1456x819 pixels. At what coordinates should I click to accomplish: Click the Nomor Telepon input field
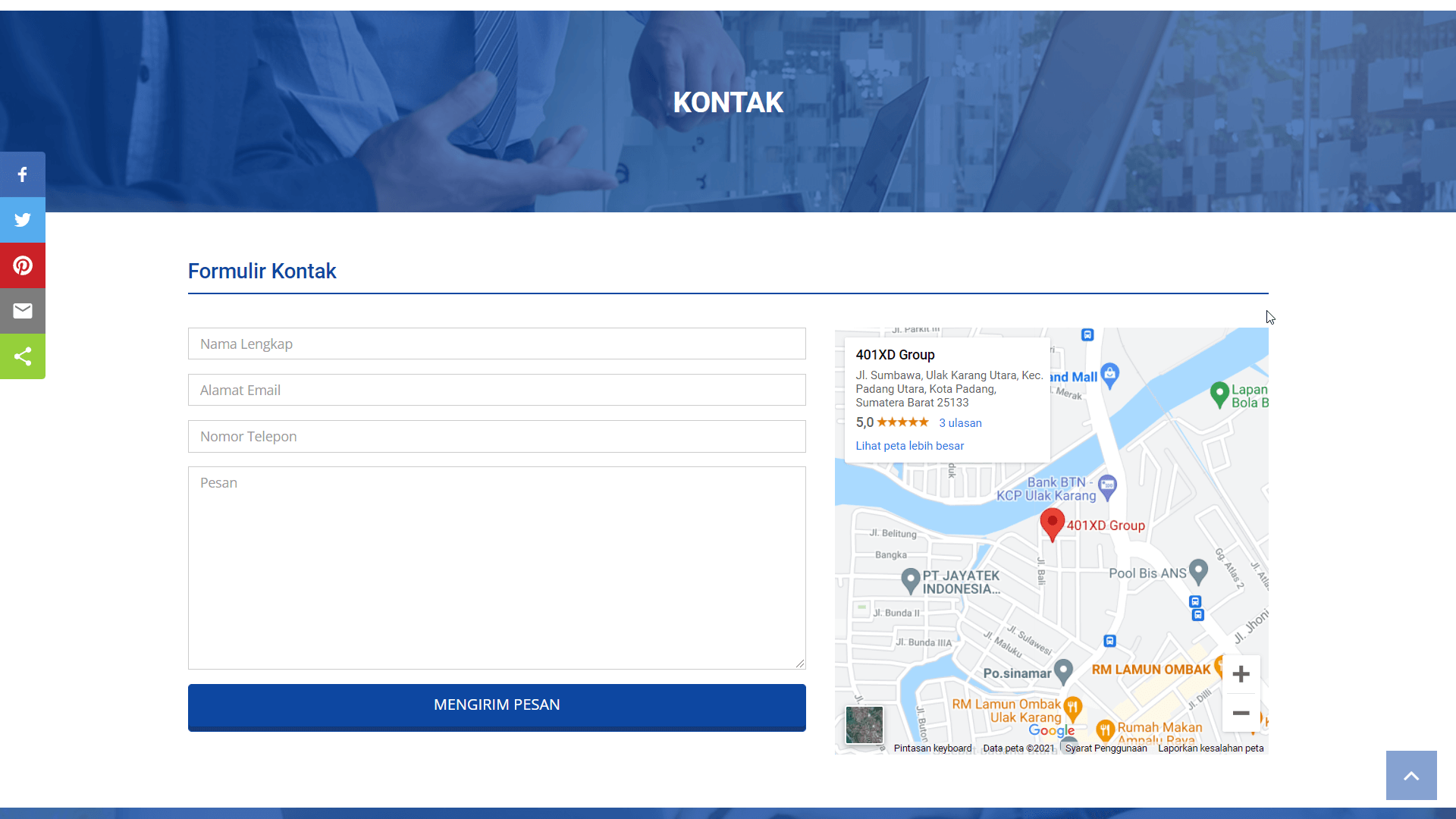496,436
